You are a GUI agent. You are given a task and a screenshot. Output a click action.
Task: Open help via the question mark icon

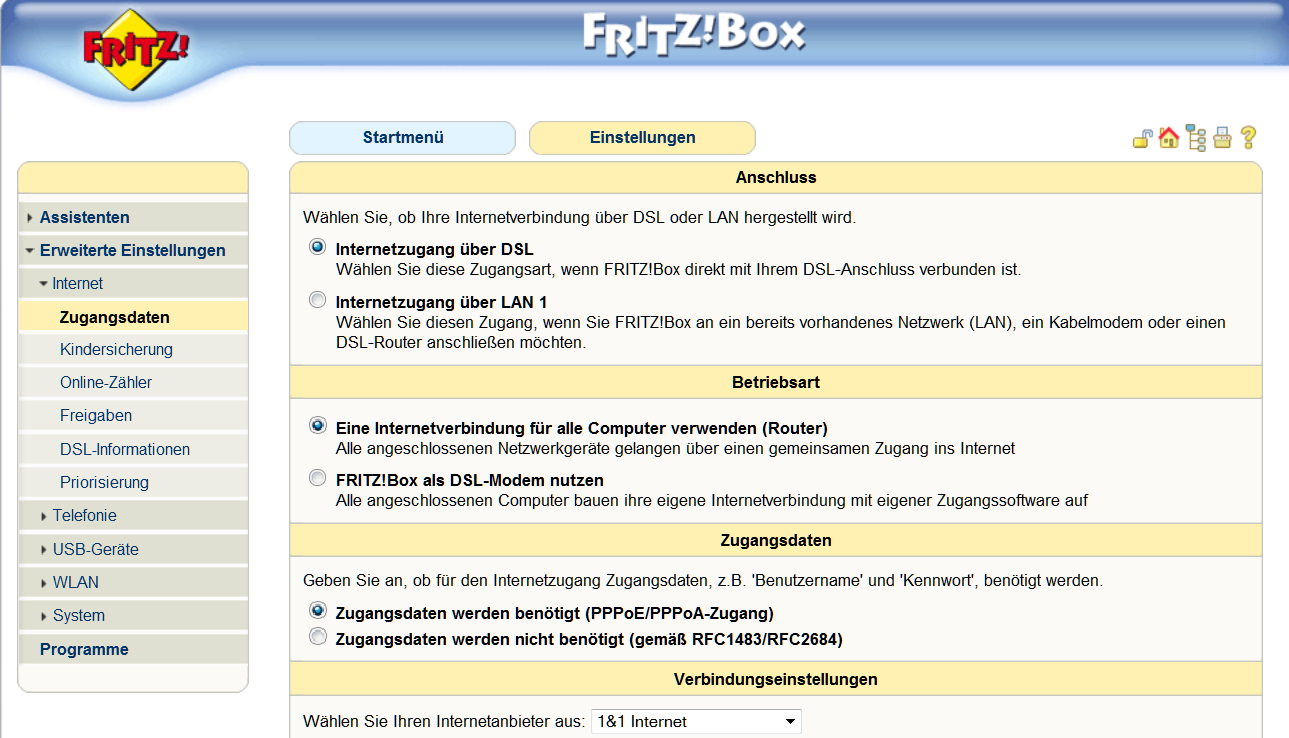click(x=1247, y=138)
